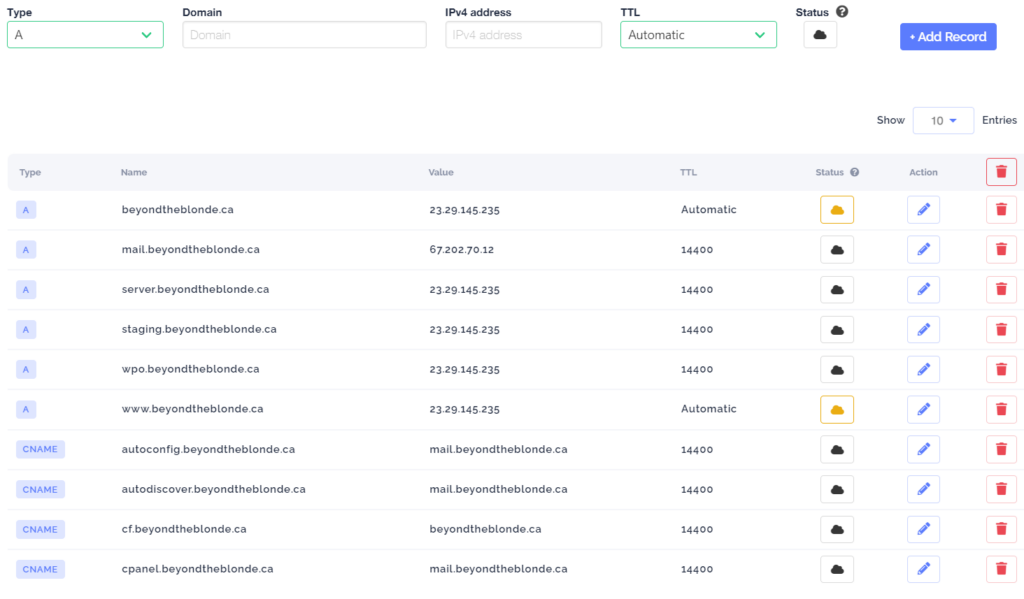1024x599 pixels.
Task: Click pencil icon for staging.beyondtheblonde.ca
Action: pyautogui.click(x=923, y=330)
